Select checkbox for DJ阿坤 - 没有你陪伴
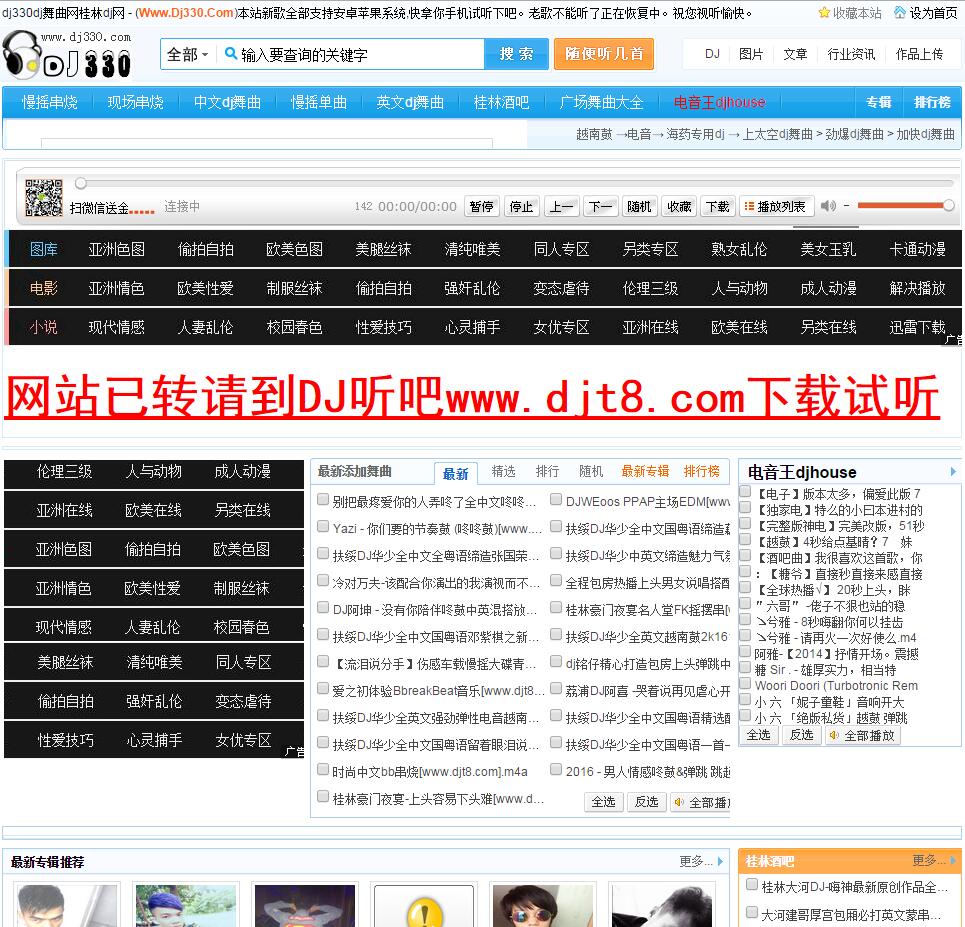Screen dimensions: 965x927 tap(322, 608)
